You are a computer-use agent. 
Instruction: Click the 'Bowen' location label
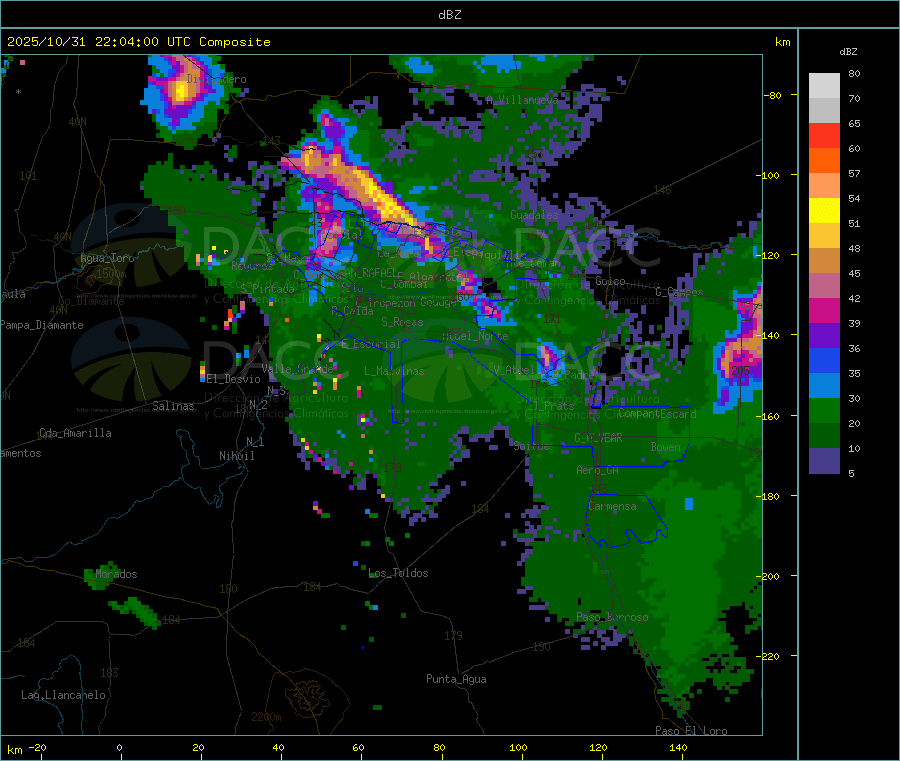coord(666,447)
